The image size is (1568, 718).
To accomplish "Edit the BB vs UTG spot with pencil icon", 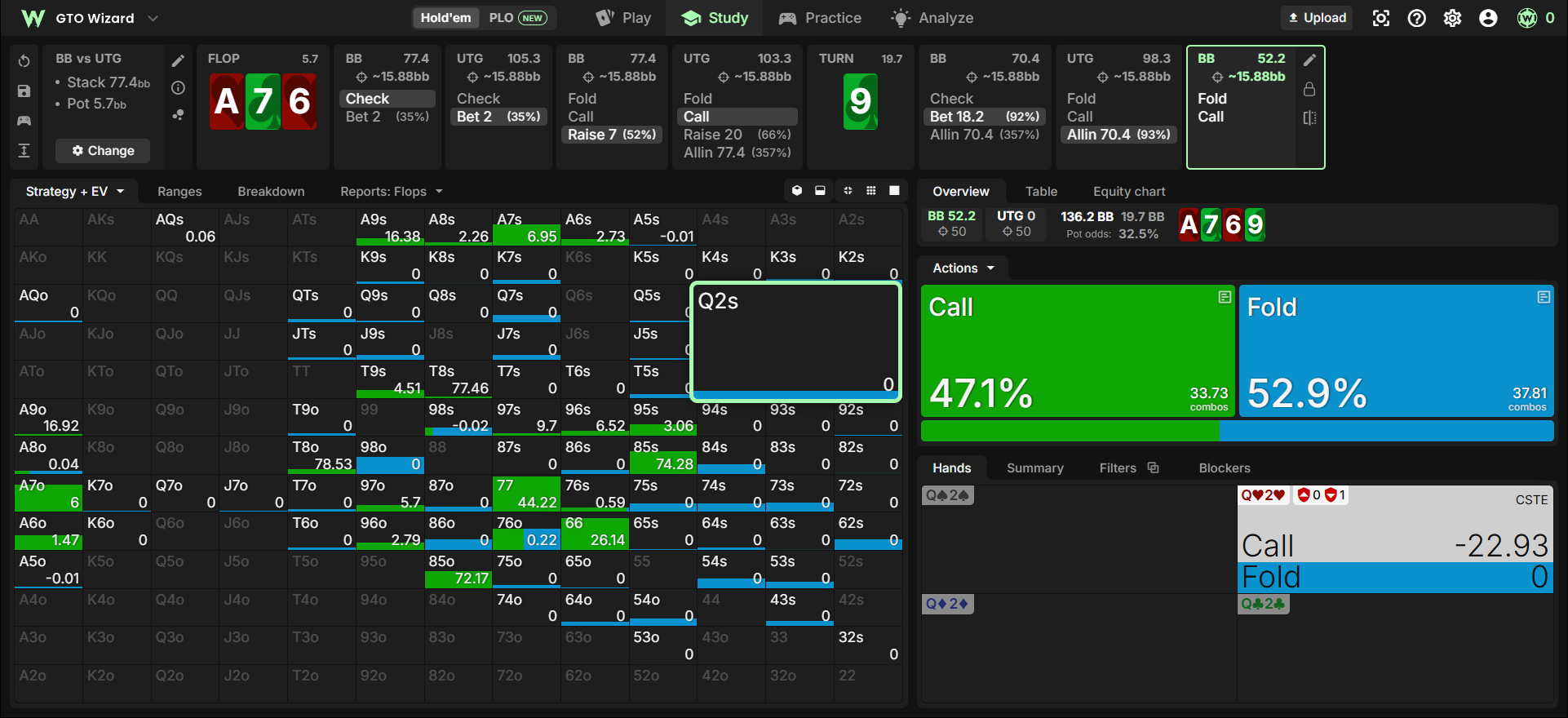I will pos(178,60).
